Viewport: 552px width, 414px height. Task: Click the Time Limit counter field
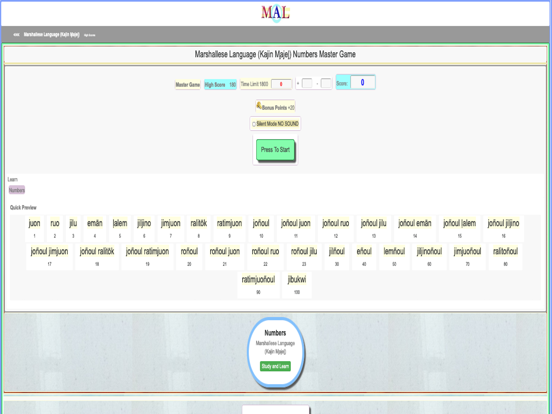tap(281, 84)
